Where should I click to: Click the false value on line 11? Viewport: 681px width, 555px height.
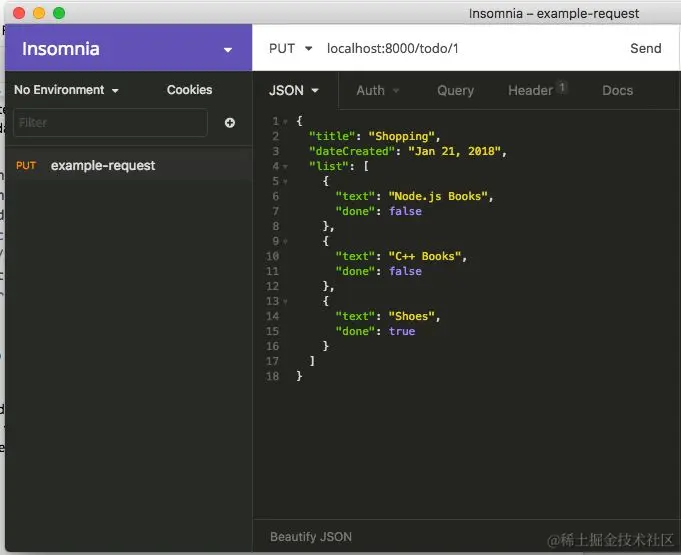pos(405,271)
